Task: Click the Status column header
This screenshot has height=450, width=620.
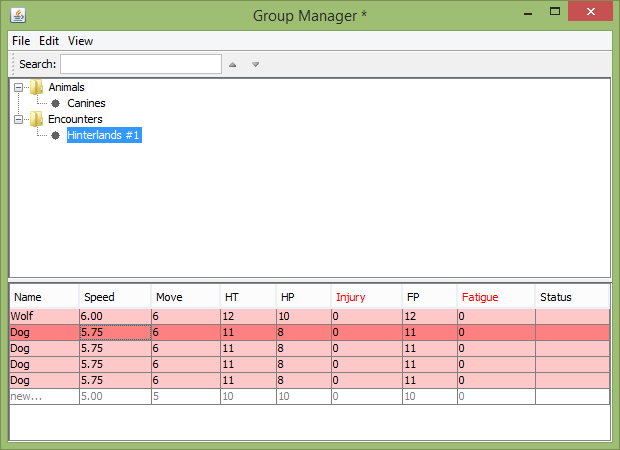Action: coord(572,297)
